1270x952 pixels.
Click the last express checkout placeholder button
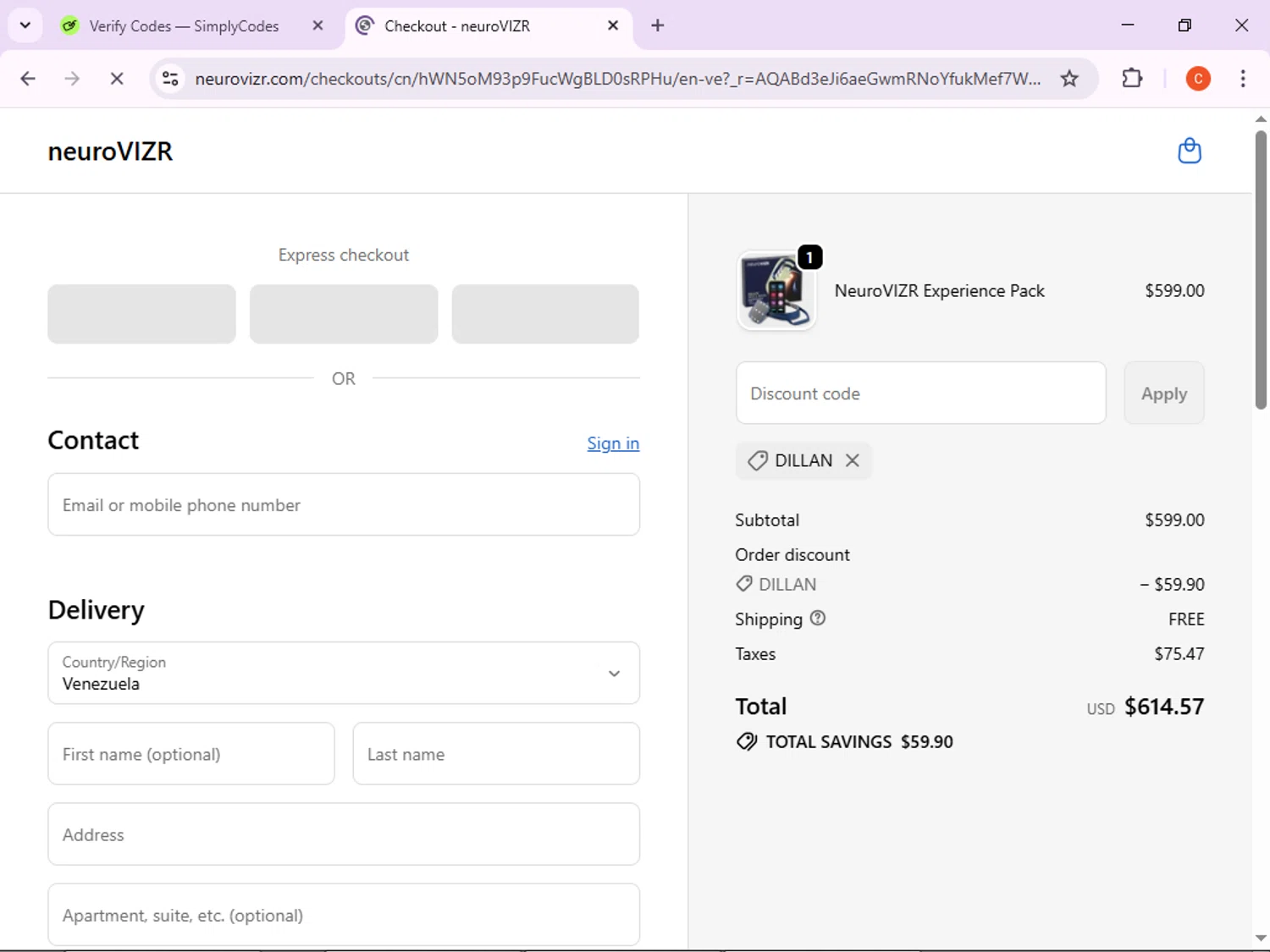pyautogui.click(x=545, y=314)
